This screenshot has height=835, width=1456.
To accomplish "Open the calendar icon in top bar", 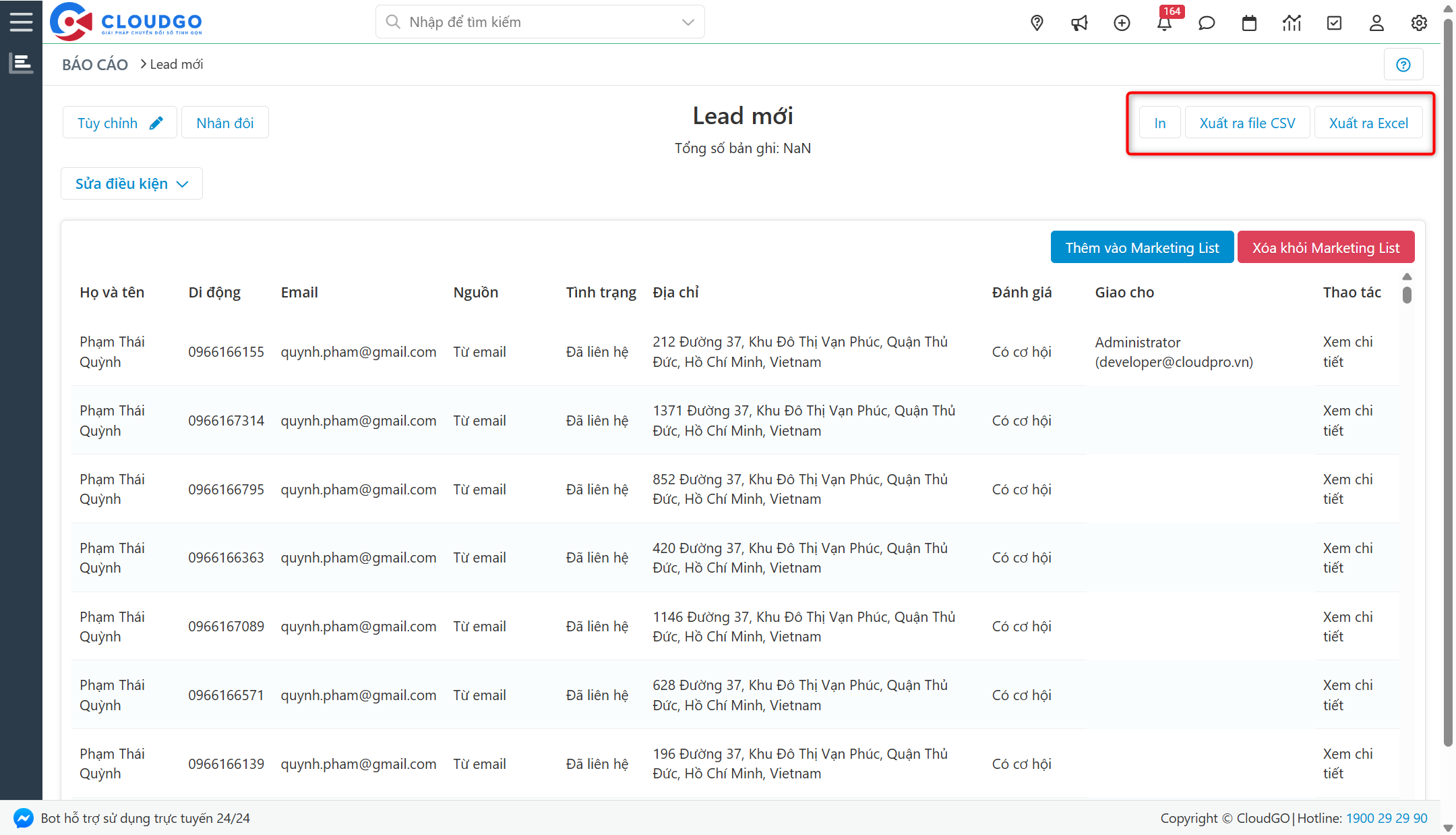I will pos(1249,22).
